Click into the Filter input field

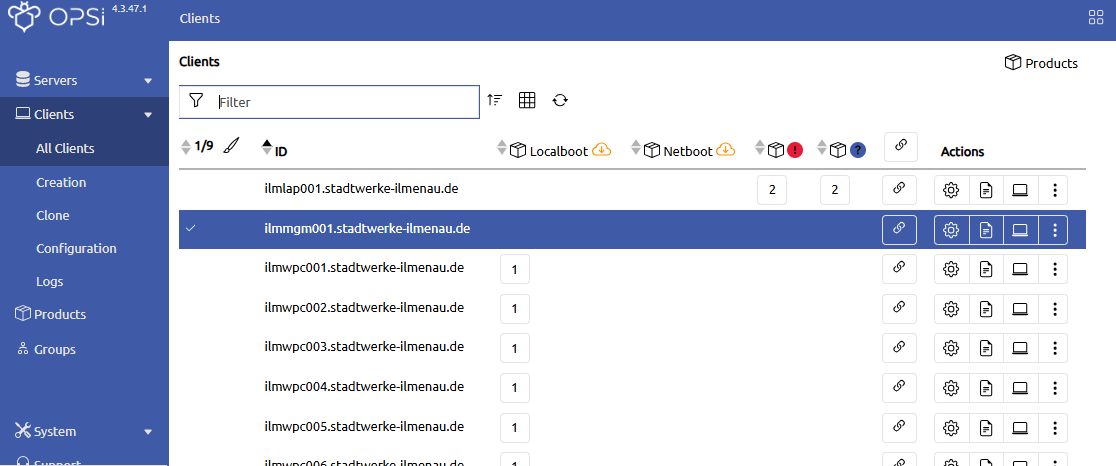pyautogui.click(x=344, y=102)
